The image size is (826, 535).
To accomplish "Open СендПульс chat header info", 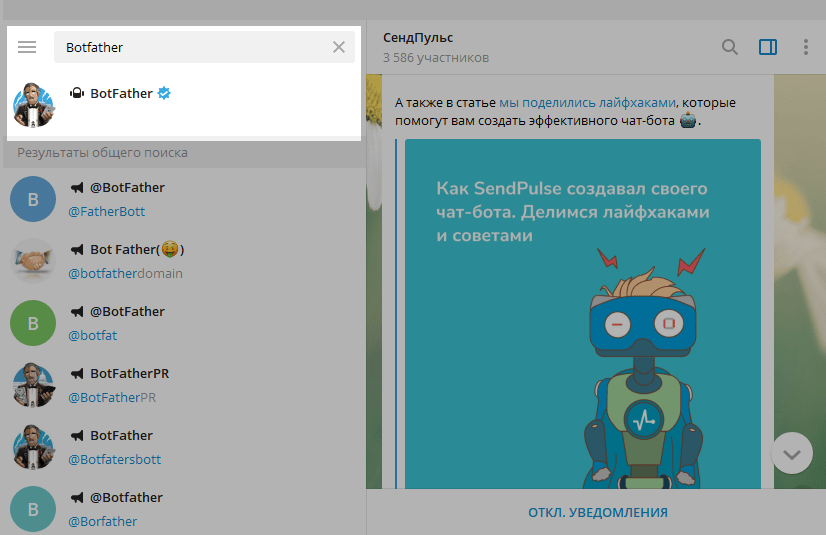I will pos(436,47).
